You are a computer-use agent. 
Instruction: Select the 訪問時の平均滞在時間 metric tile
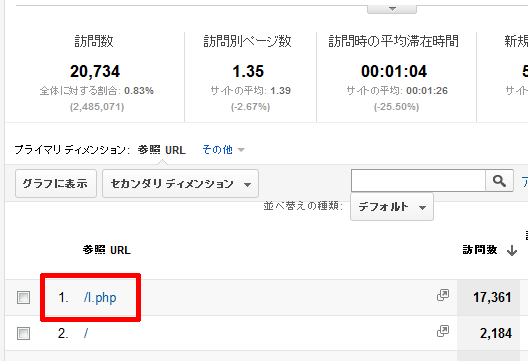point(396,77)
